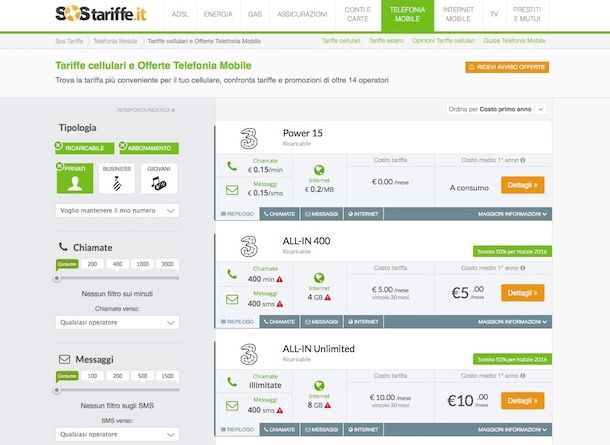The image size is (610, 445).
Task: Select the Business customer type
Action: coord(117,178)
